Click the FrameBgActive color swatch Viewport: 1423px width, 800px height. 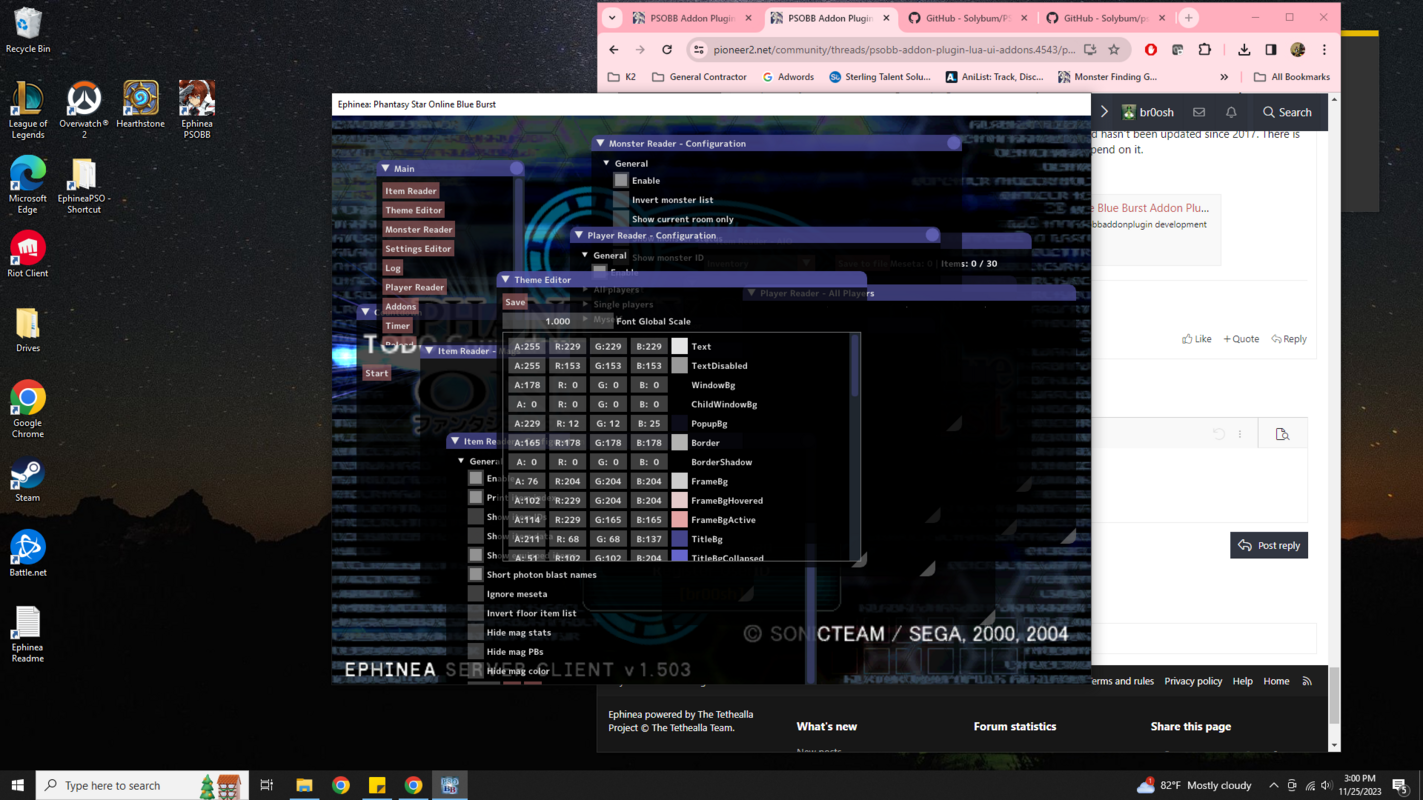point(679,519)
